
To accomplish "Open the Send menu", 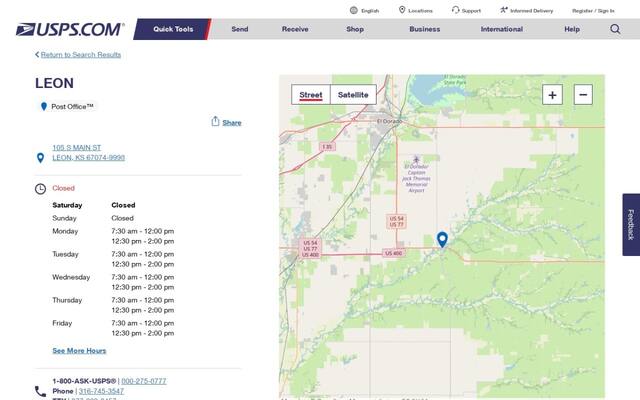I will point(240,29).
